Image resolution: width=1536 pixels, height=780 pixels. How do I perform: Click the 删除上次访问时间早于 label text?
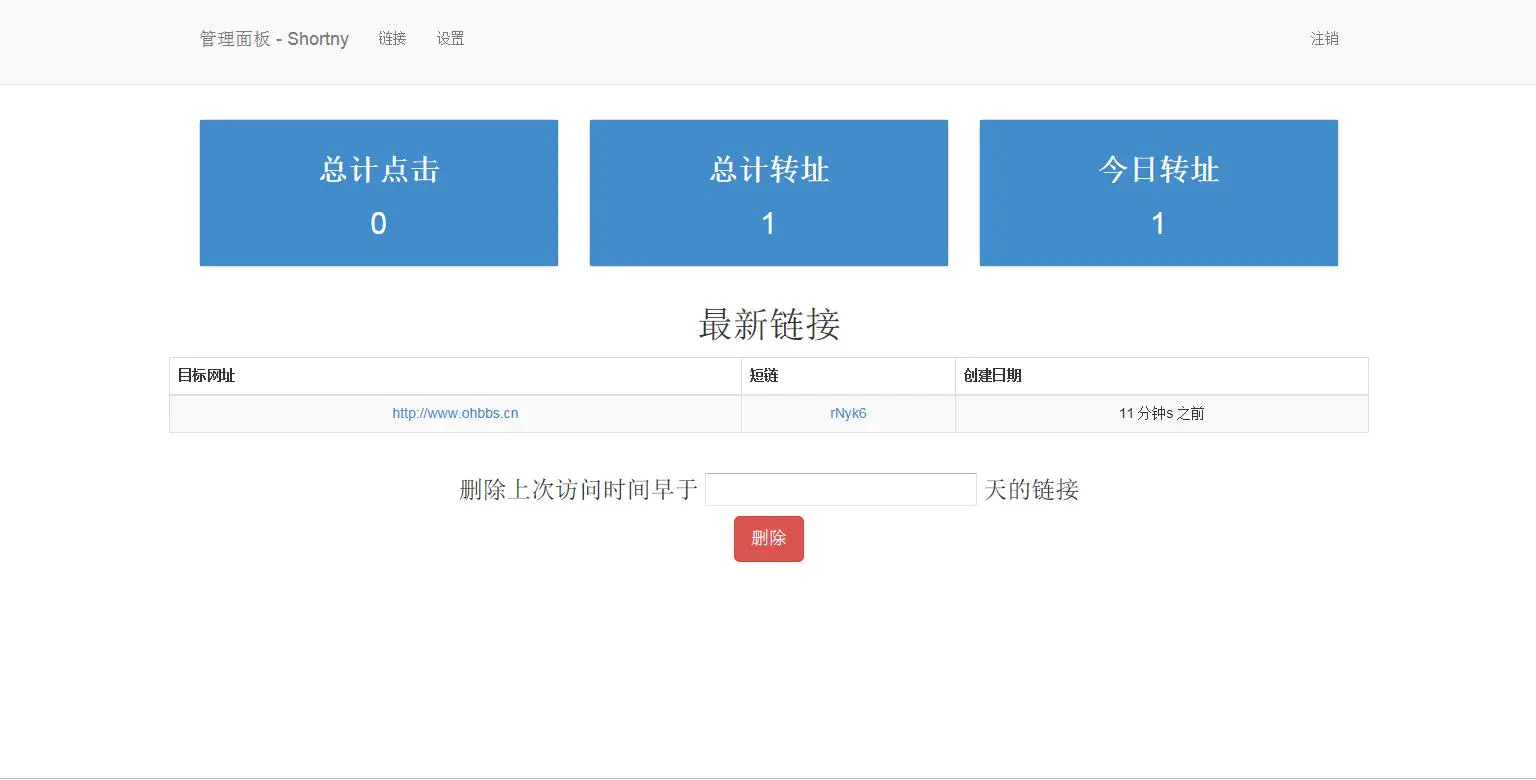point(575,489)
